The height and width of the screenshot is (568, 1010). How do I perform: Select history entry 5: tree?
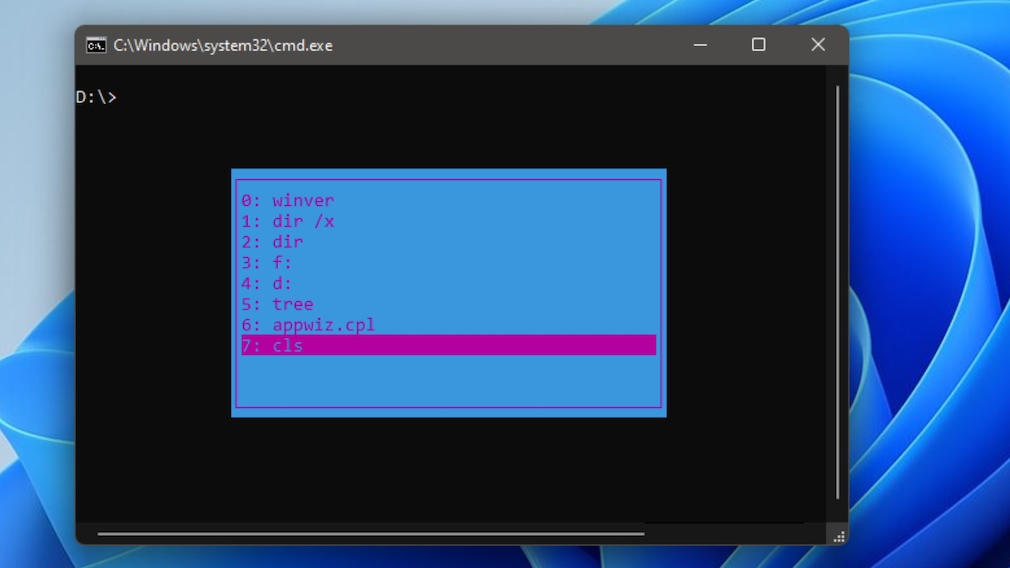448,303
